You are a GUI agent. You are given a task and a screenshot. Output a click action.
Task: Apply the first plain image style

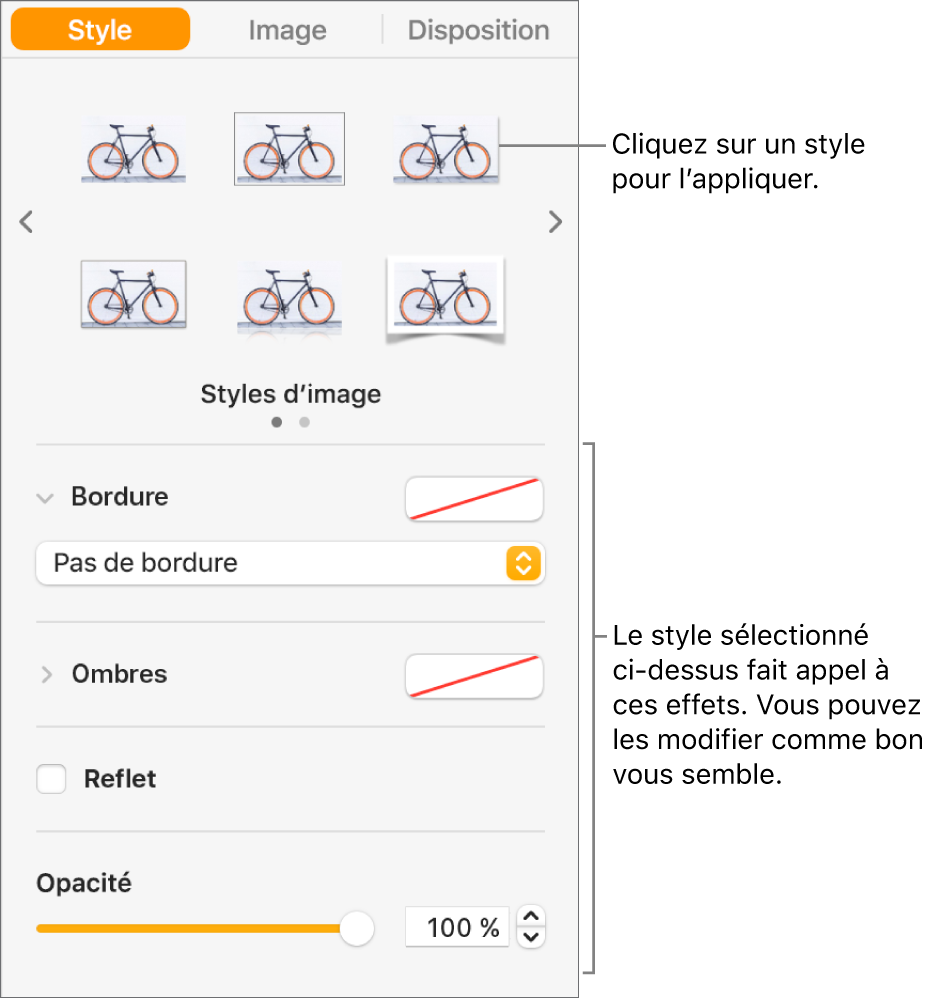point(131,151)
